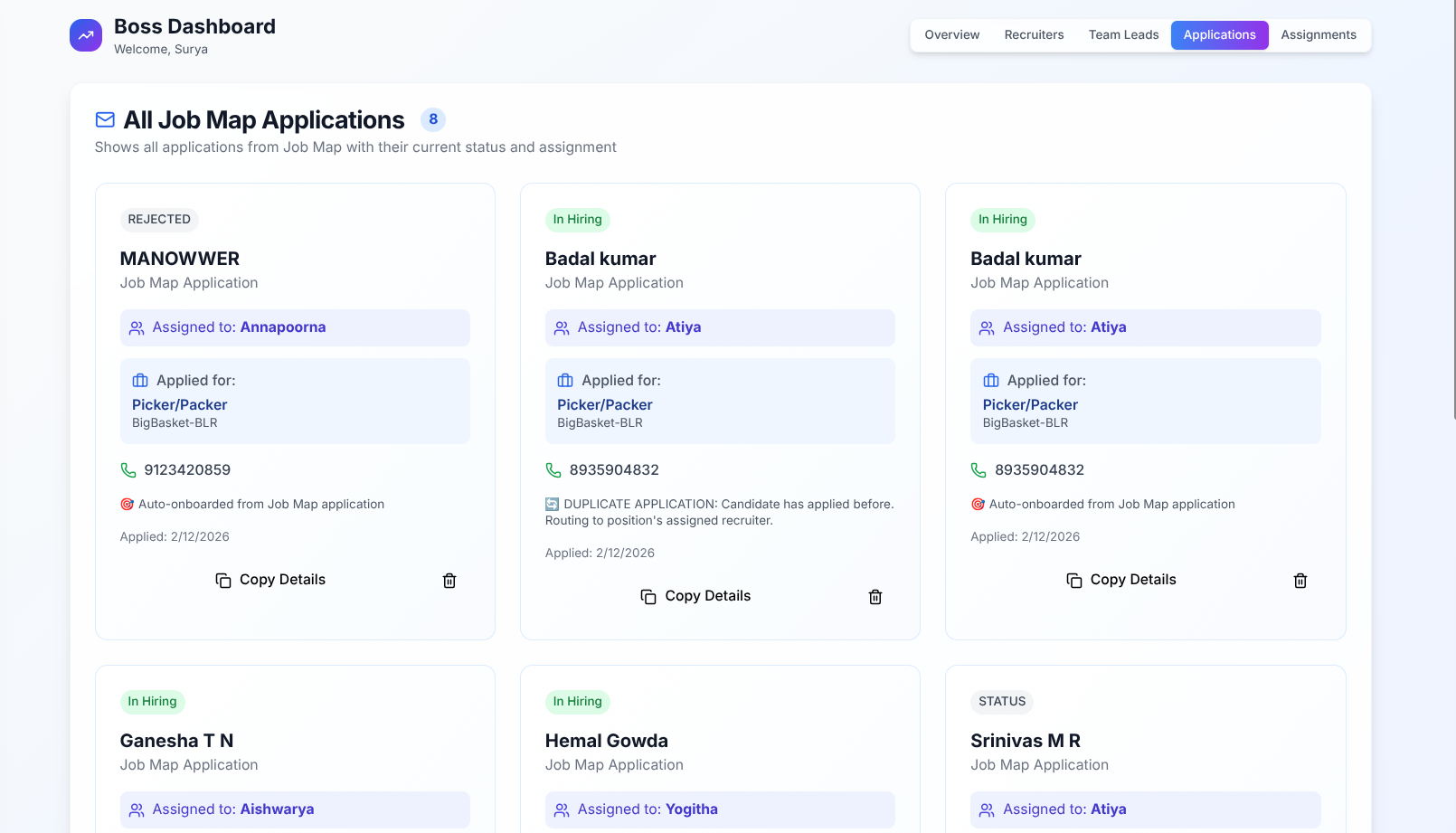
Task: Select the Assignments tab
Action: coord(1319,34)
